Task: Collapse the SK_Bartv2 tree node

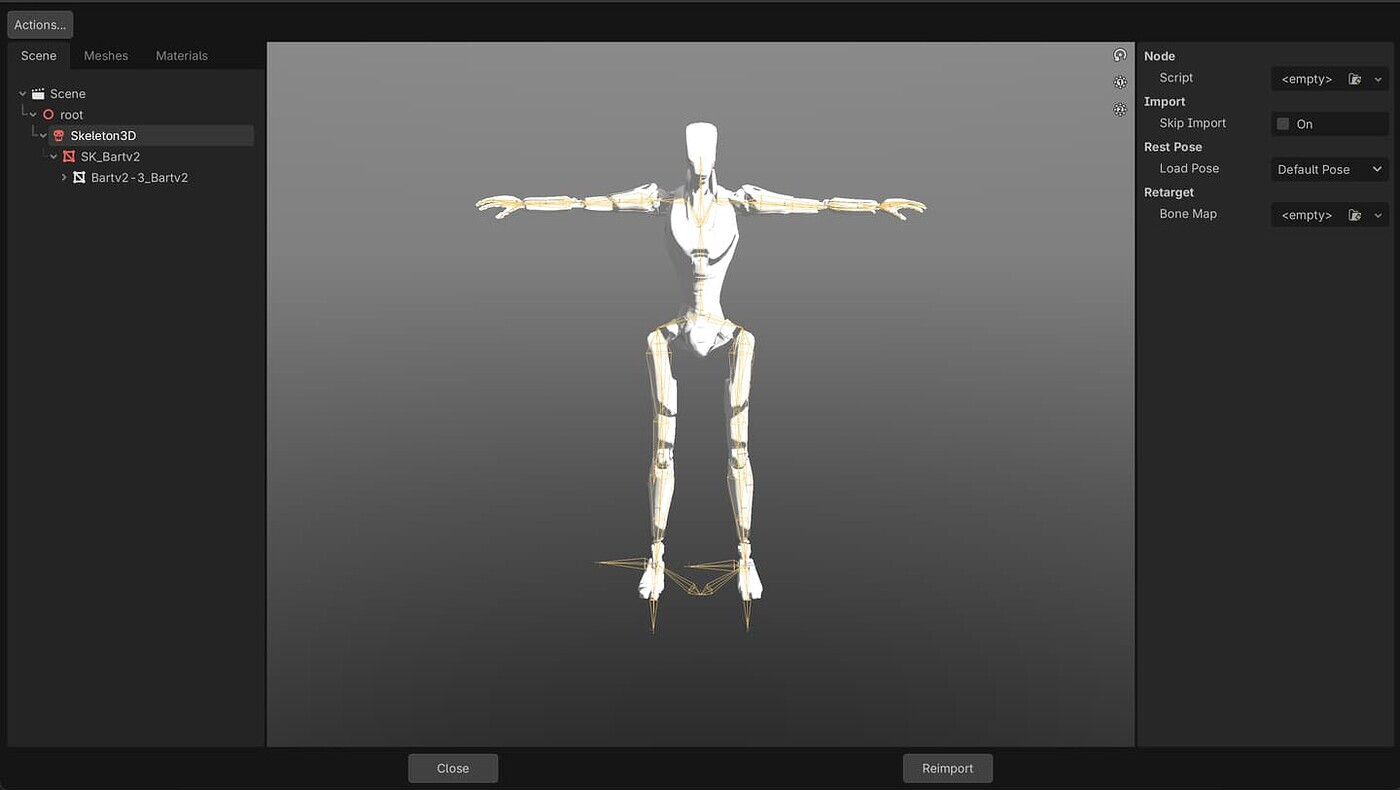Action: tap(54, 157)
